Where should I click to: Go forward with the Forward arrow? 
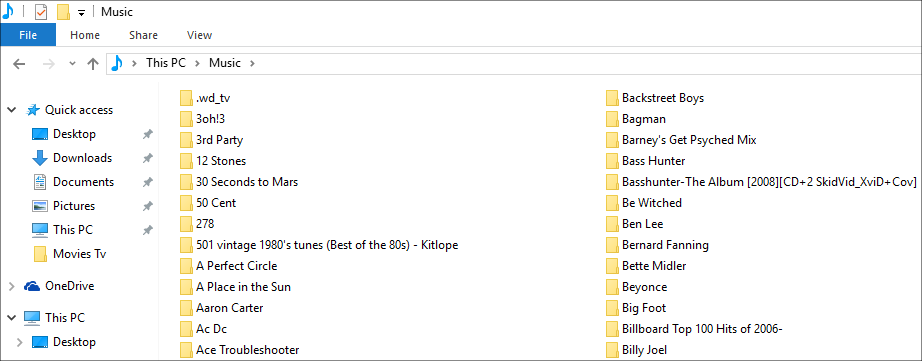coord(48,63)
